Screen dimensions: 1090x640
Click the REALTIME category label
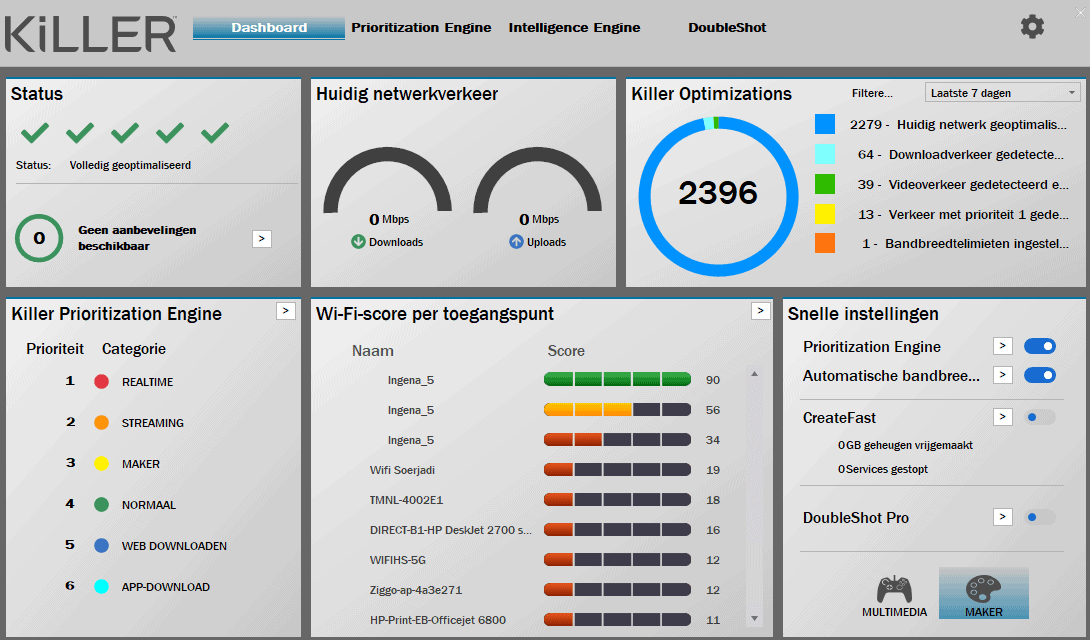click(x=147, y=382)
